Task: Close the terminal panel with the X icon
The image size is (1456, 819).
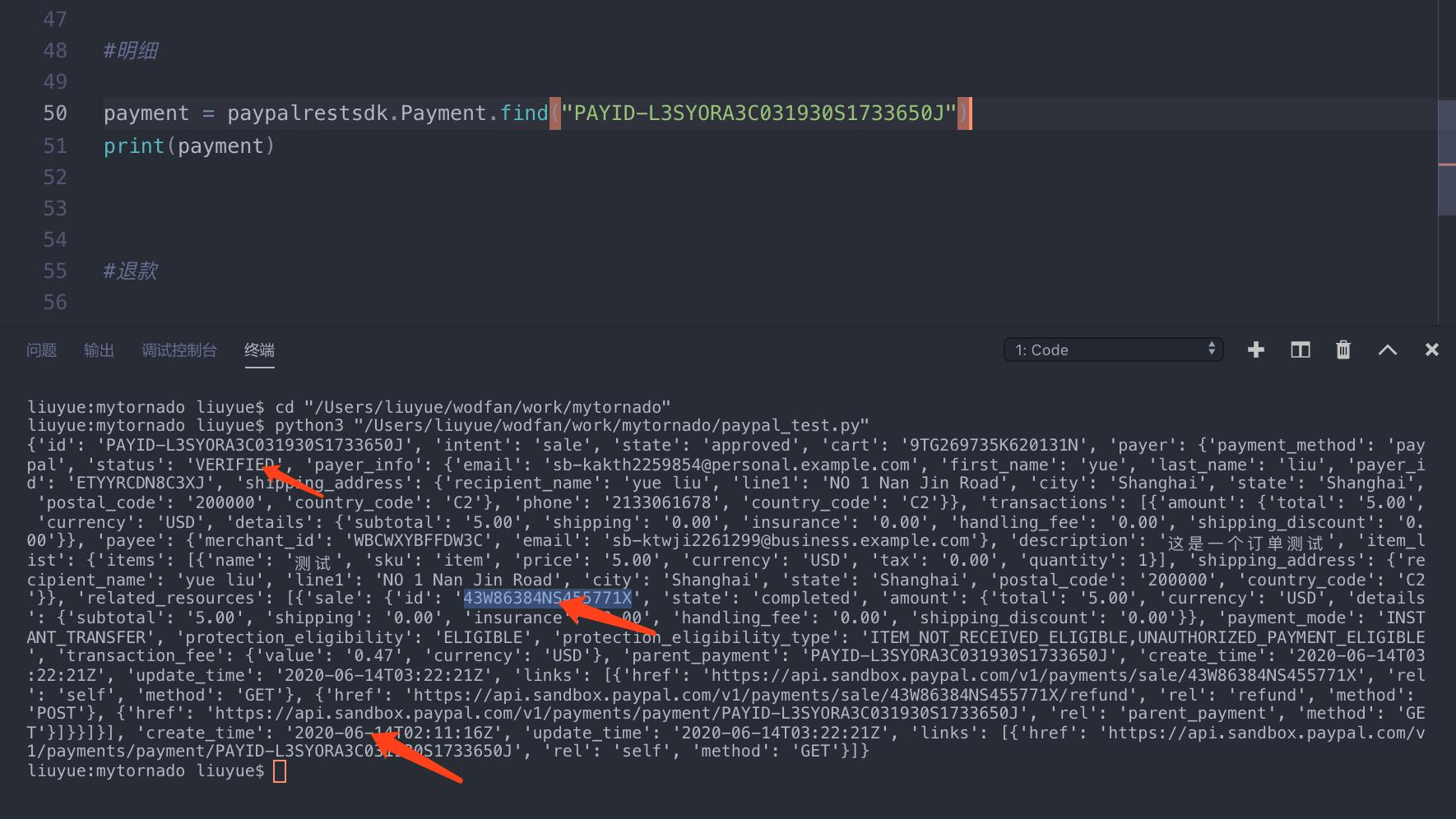Action: [x=1431, y=349]
